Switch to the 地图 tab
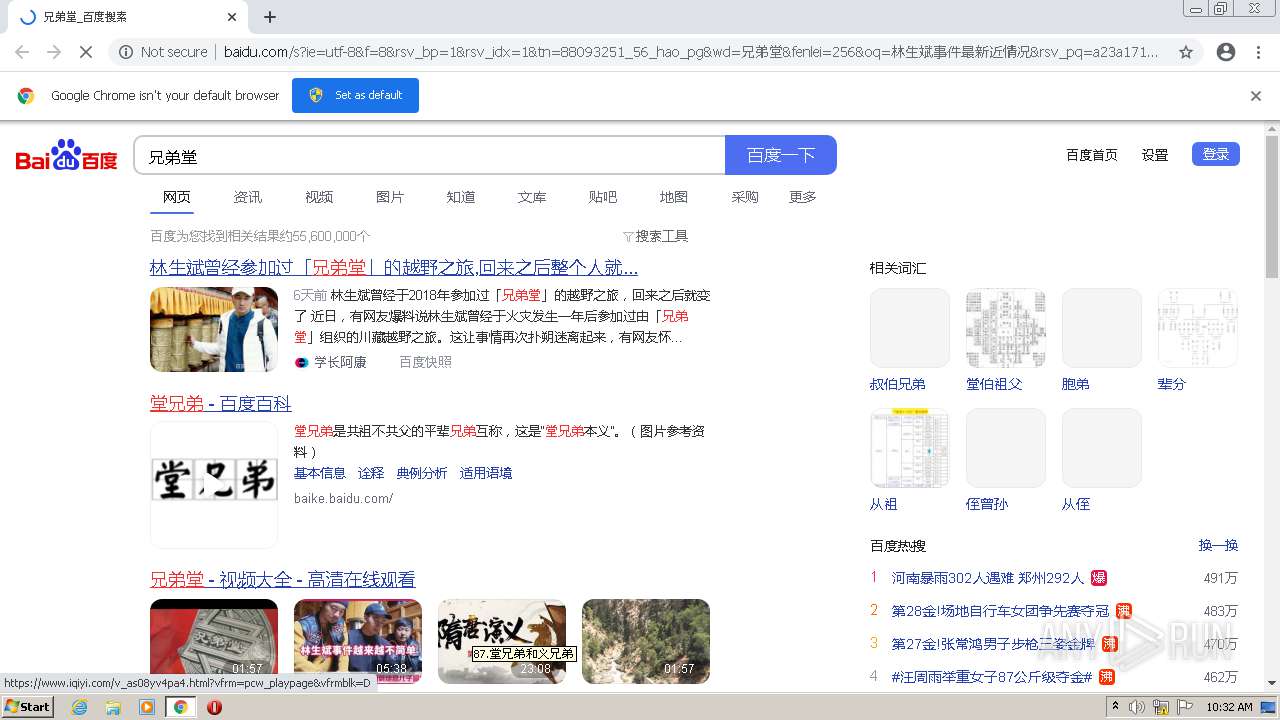1280x720 pixels. click(x=674, y=197)
